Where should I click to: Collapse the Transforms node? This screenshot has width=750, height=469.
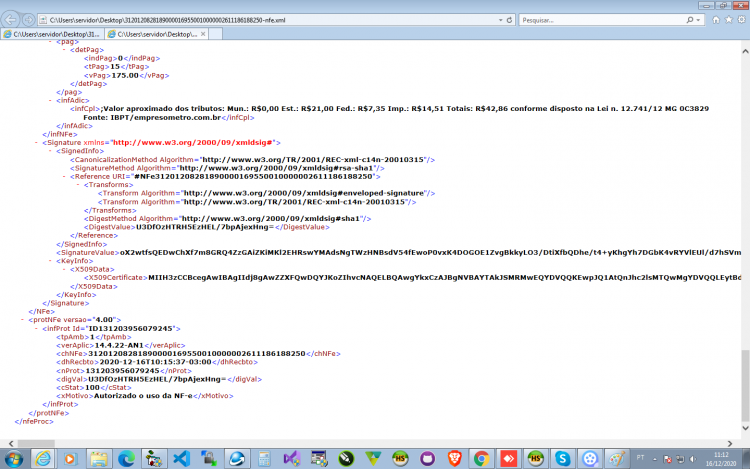click(78, 185)
